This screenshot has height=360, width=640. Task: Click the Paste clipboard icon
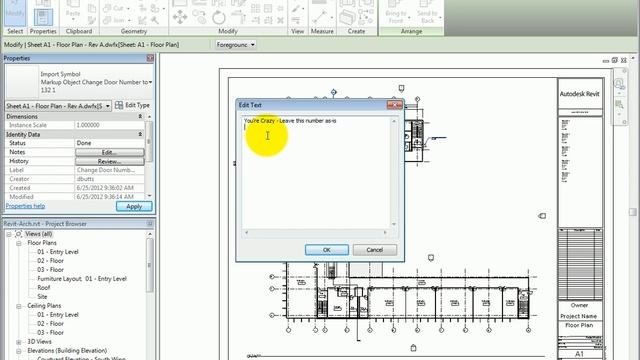point(73,9)
